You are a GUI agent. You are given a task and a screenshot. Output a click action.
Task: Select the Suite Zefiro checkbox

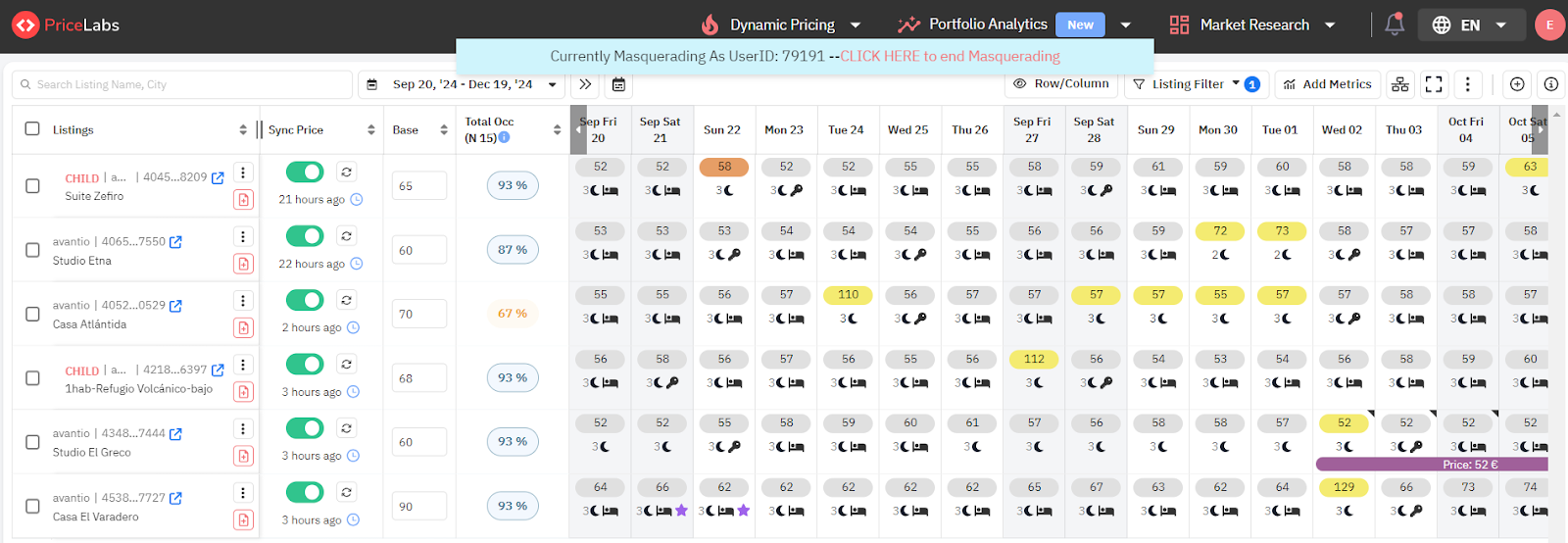pyautogui.click(x=32, y=185)
